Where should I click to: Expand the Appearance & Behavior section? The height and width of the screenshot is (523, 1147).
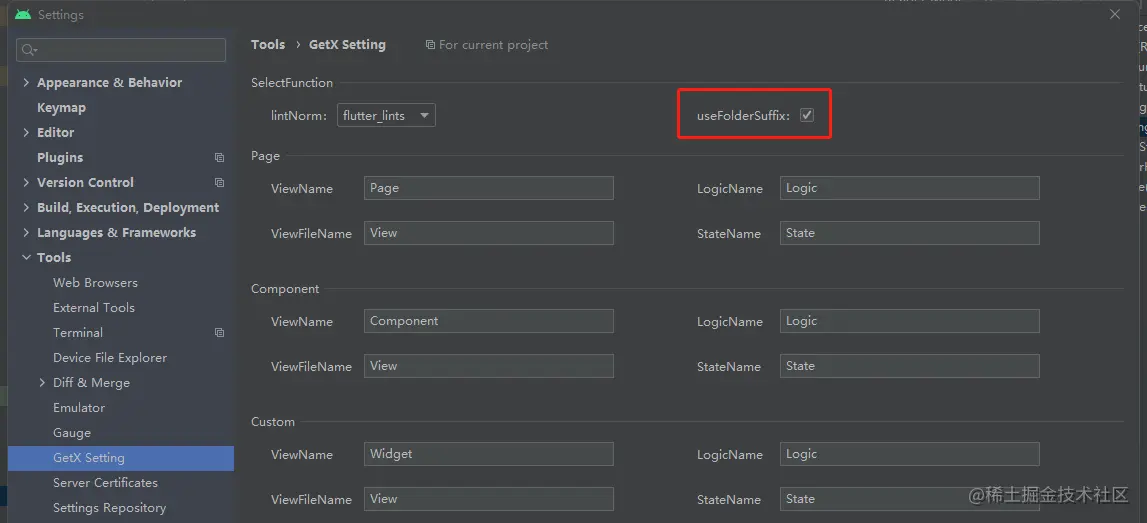pyautogui.click(x=26, y=83)
